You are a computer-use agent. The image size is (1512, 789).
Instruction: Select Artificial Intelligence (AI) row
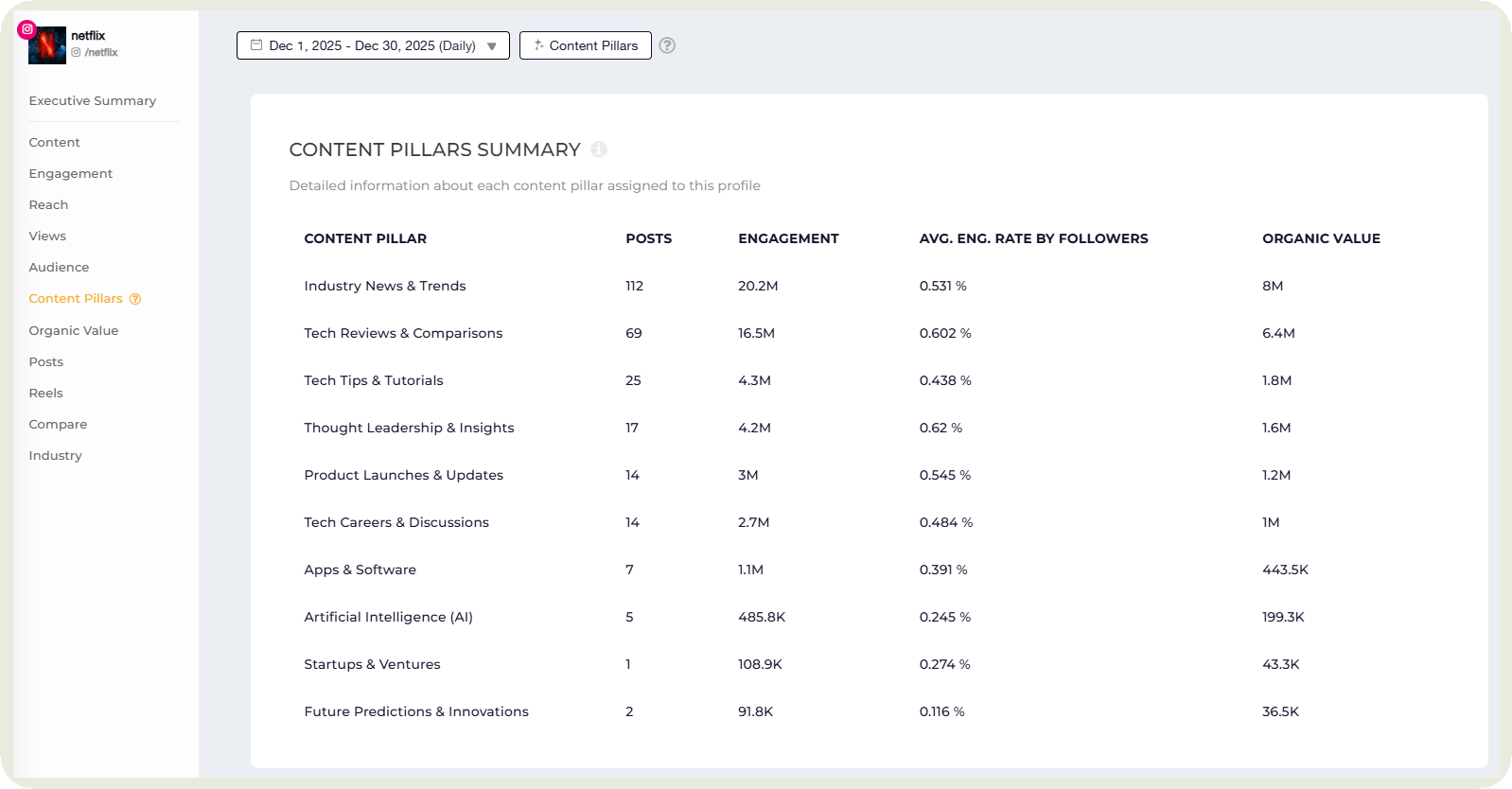869,617
